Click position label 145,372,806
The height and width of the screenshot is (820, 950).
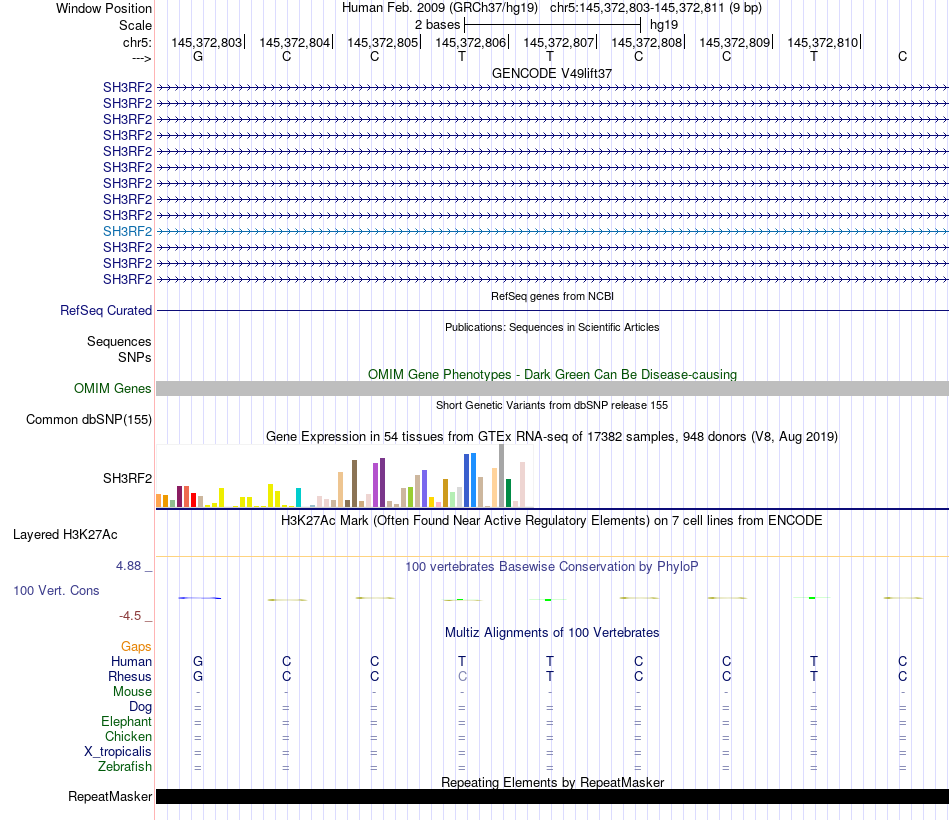click(x=470, y=42)
